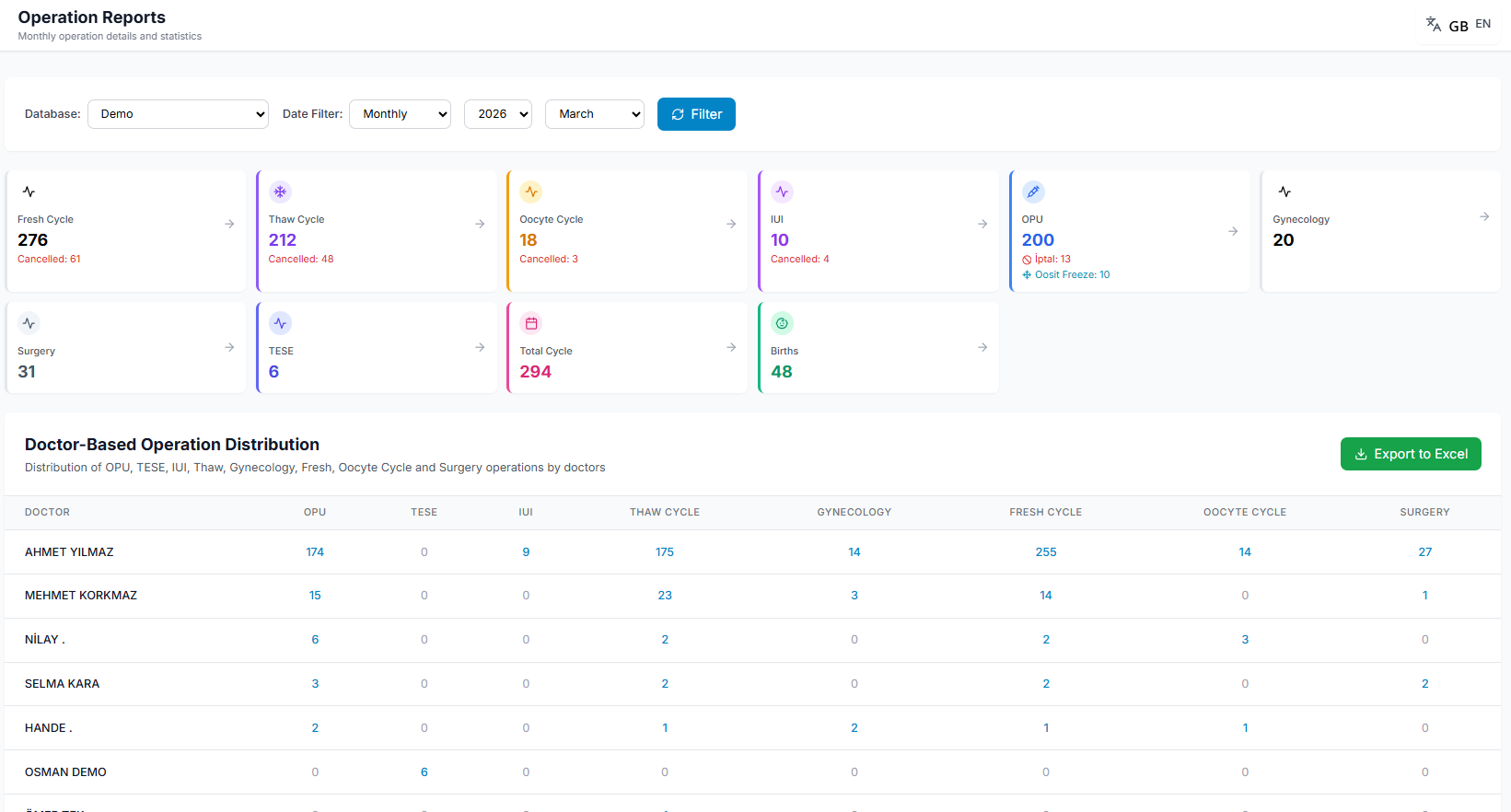The width and height of the screenshot is (1511, 812).
Task: Open Fresh Cycle details arrow
Action: click(229, 224)
